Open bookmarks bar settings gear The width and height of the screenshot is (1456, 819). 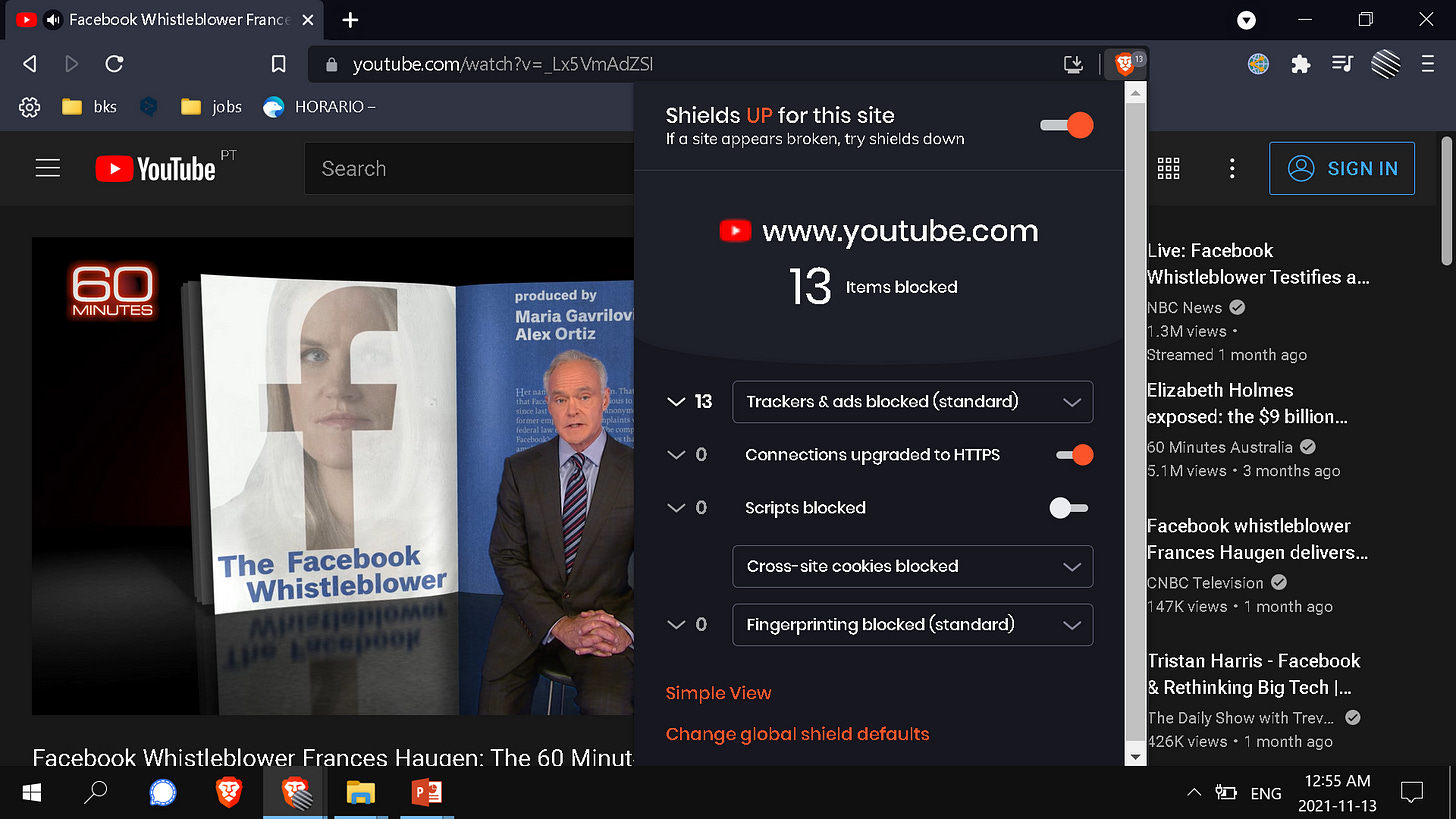[29, 107]
